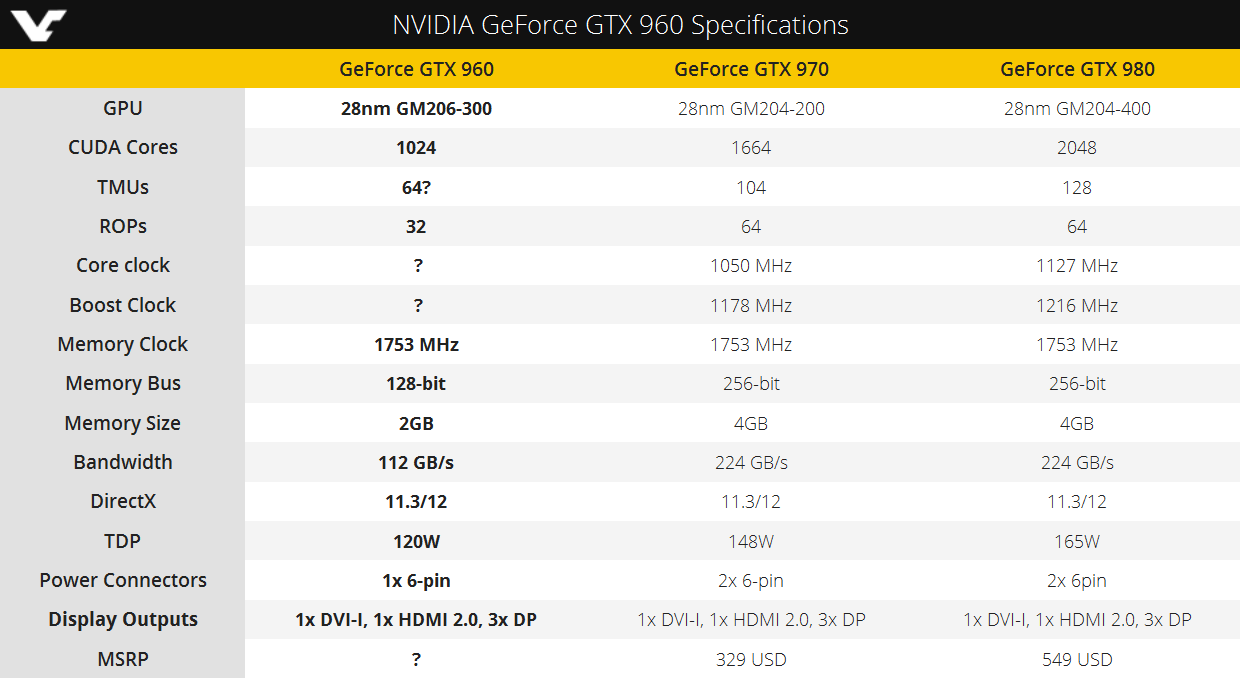This screenshot has height=678, width=1240.
Task: Click the uncertain TMUs value 64?
Action: 416,187
